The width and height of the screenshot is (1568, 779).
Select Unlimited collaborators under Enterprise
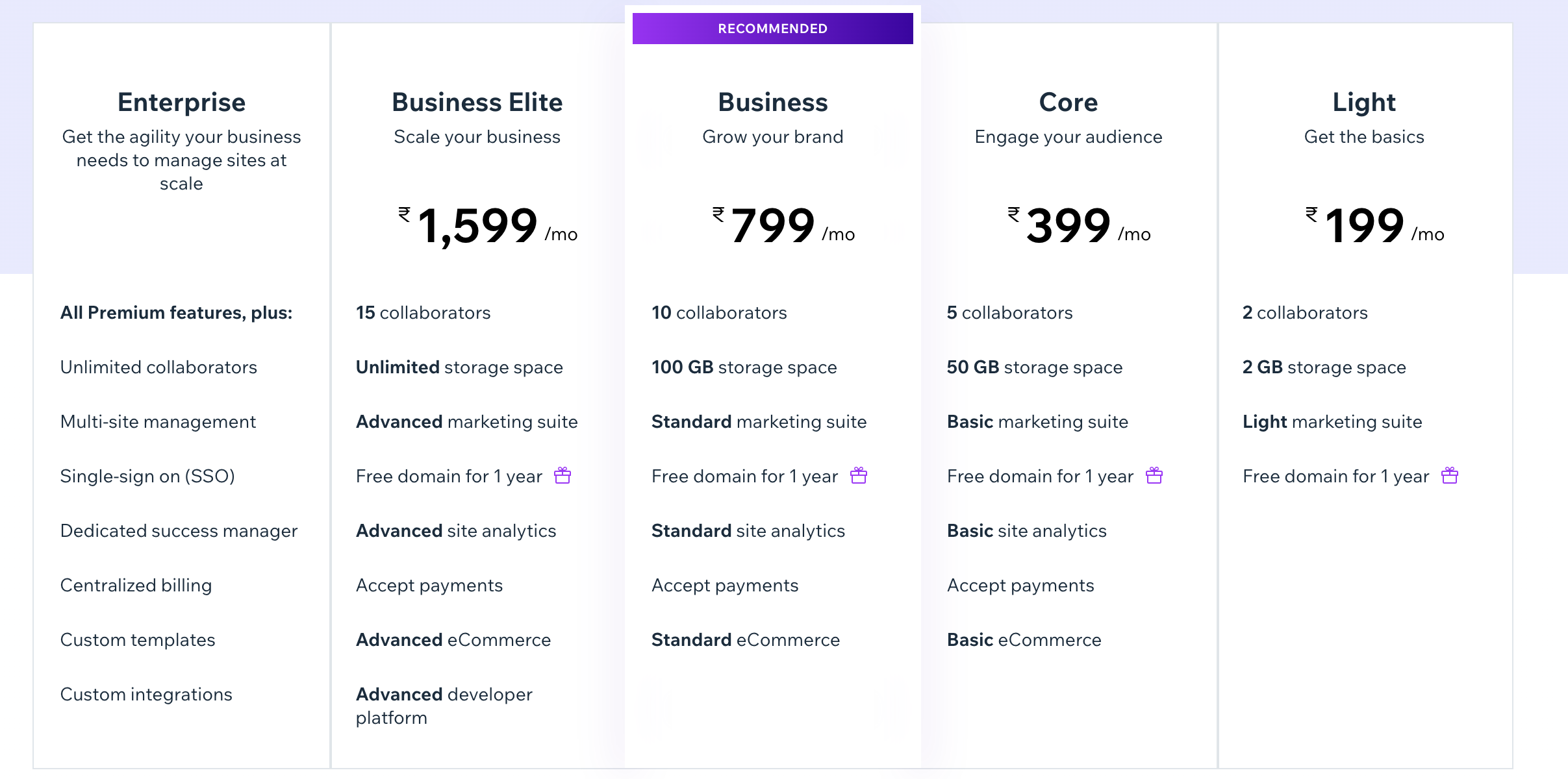coord(158,367)
